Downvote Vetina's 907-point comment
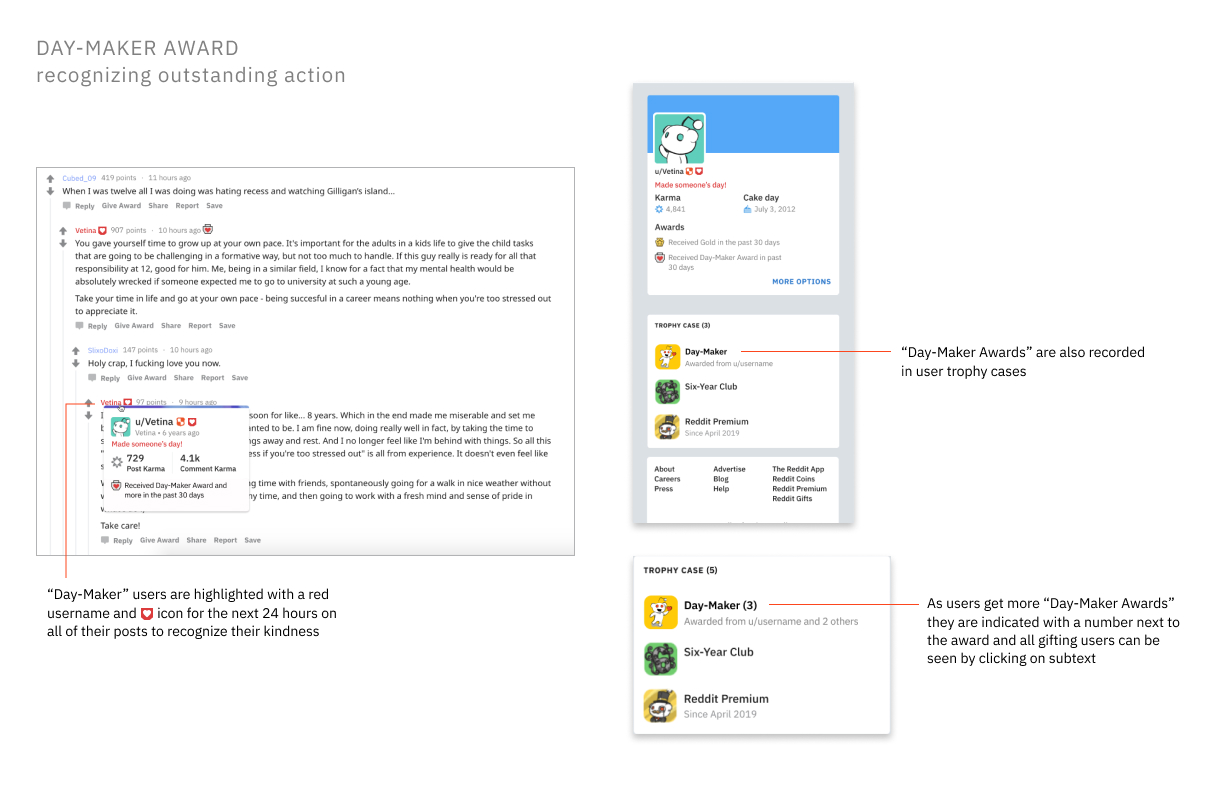 62,243
